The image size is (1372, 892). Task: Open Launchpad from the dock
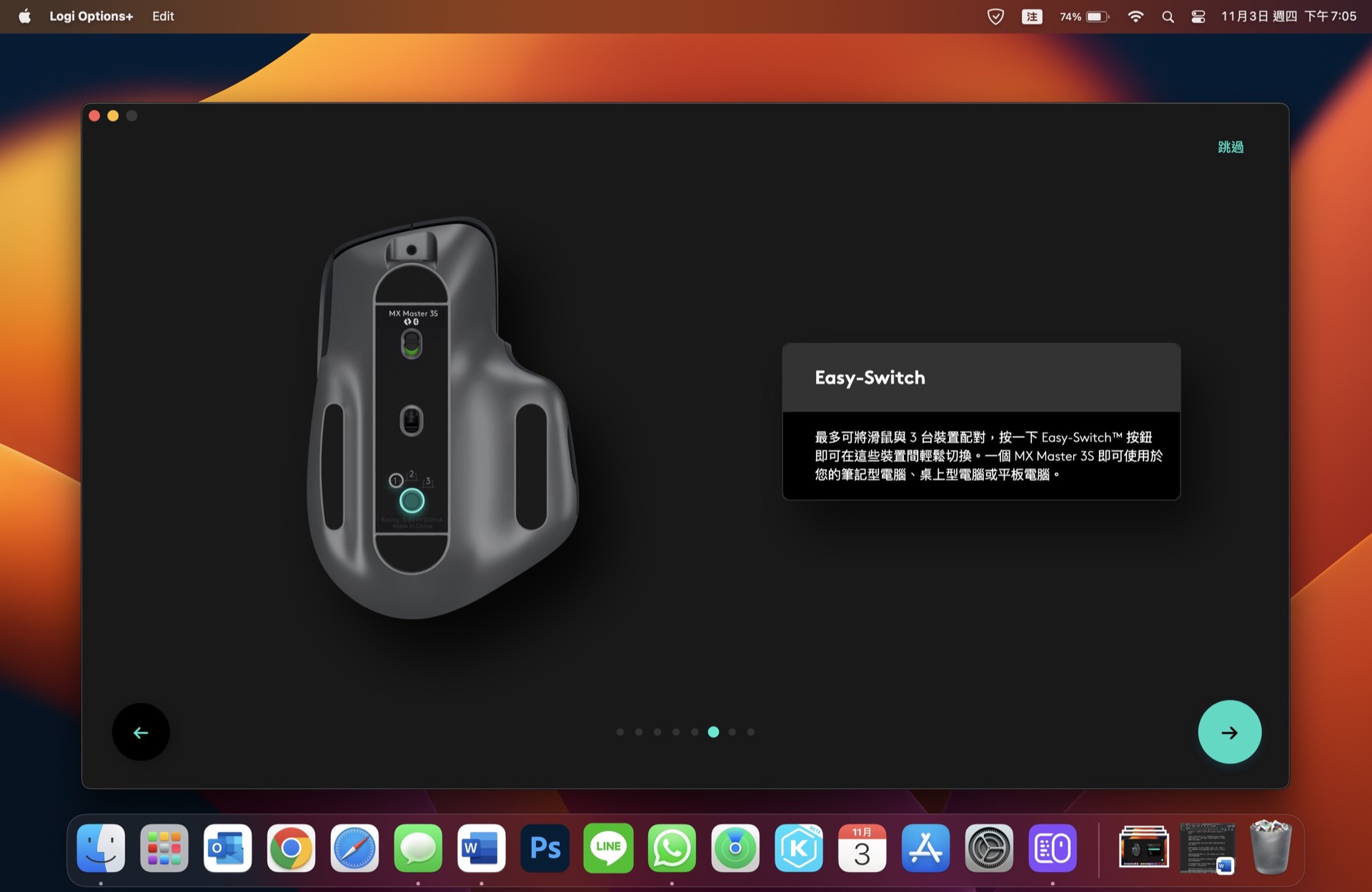(164, 848)
